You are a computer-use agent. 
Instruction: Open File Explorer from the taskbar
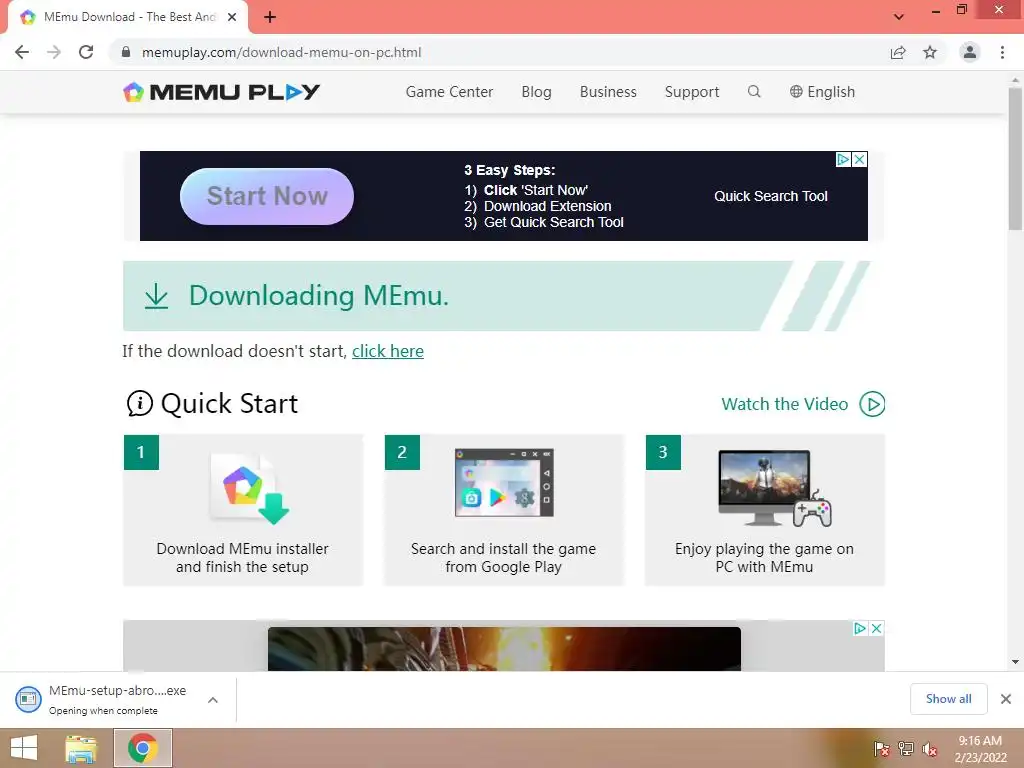[x=81, y=748]
